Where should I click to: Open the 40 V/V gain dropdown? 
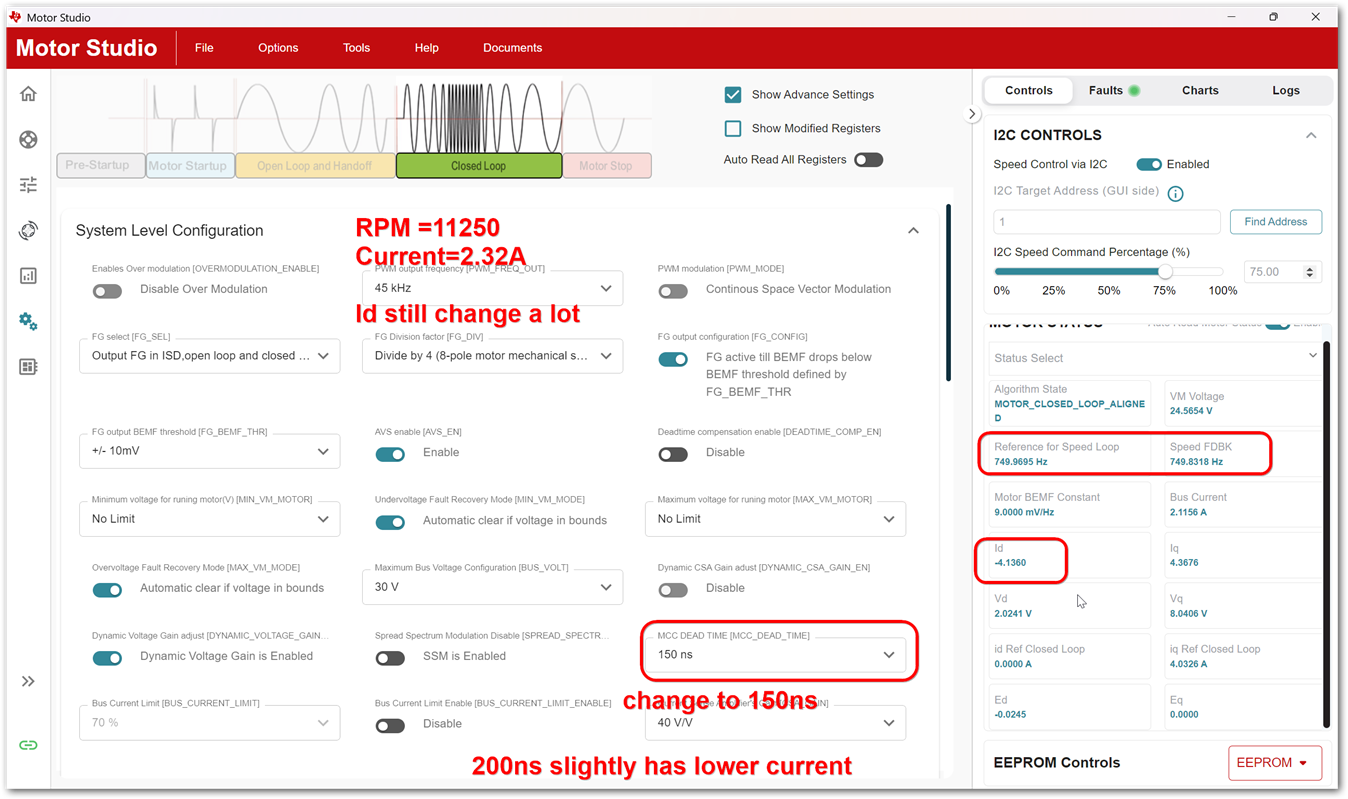775,723
